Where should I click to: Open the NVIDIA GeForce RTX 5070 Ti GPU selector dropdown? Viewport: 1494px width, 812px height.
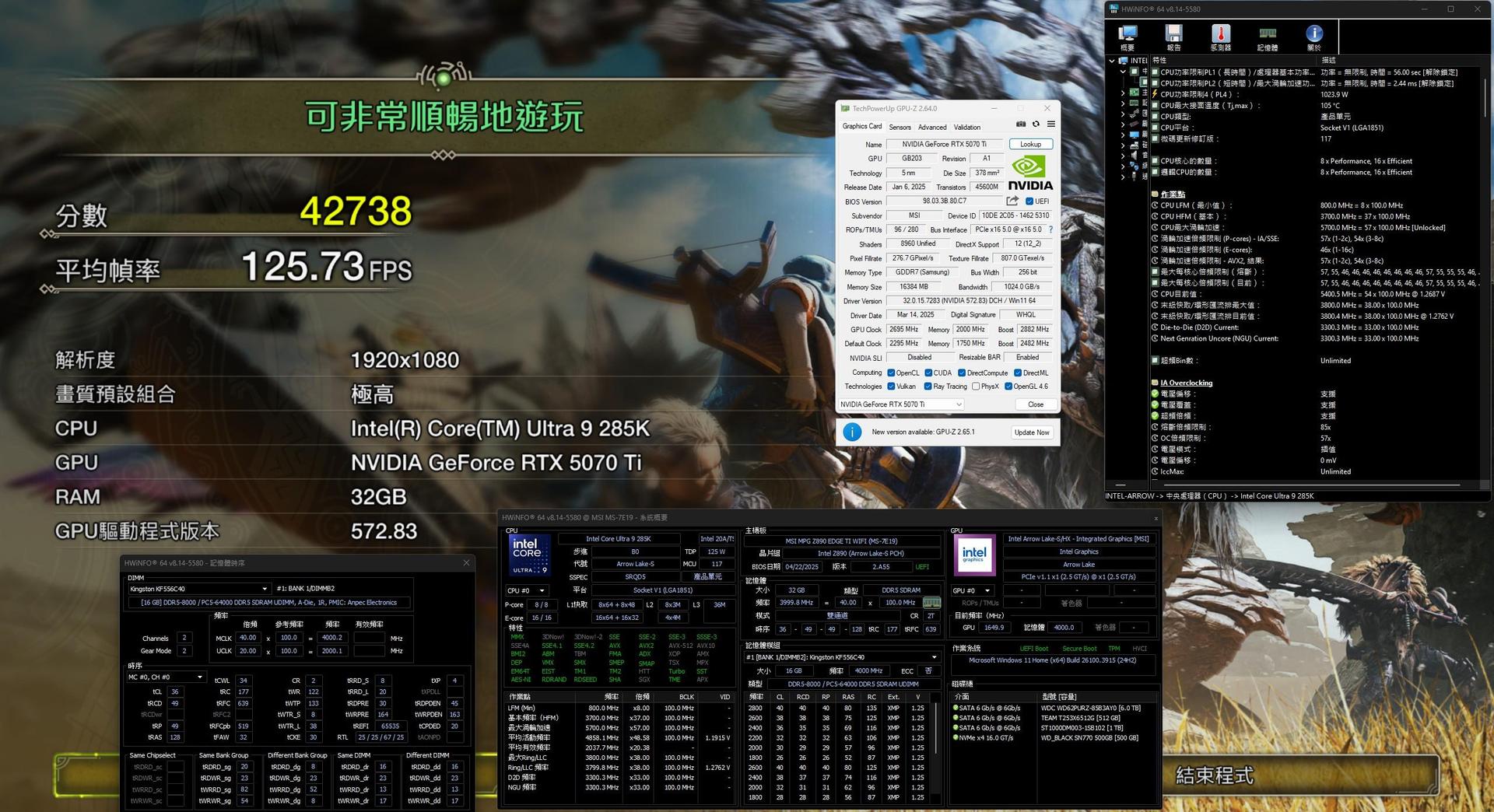(901, 404)
